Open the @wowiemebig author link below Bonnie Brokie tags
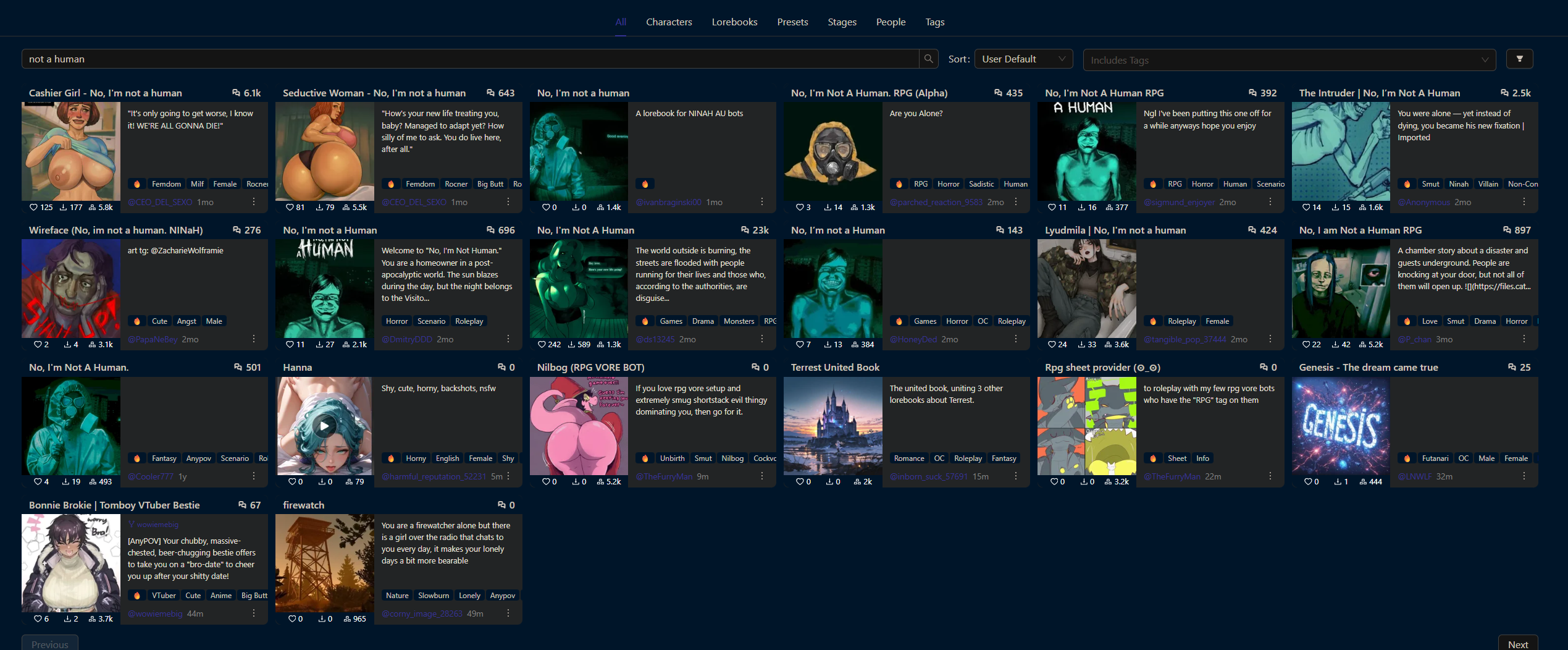The image size is (1568, 650). pyautogui.click(x=155, y=614)
